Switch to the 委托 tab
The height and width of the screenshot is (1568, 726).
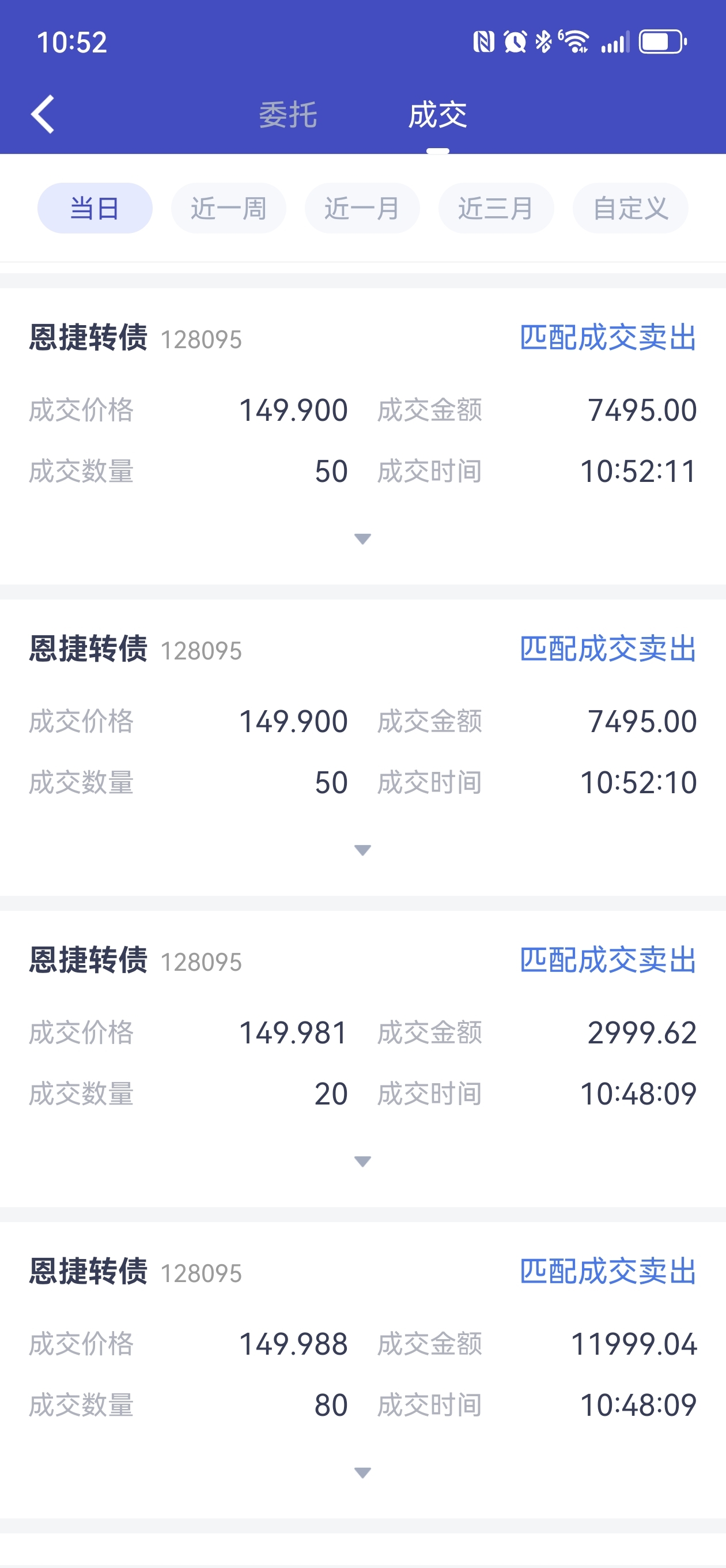(288, 115)
